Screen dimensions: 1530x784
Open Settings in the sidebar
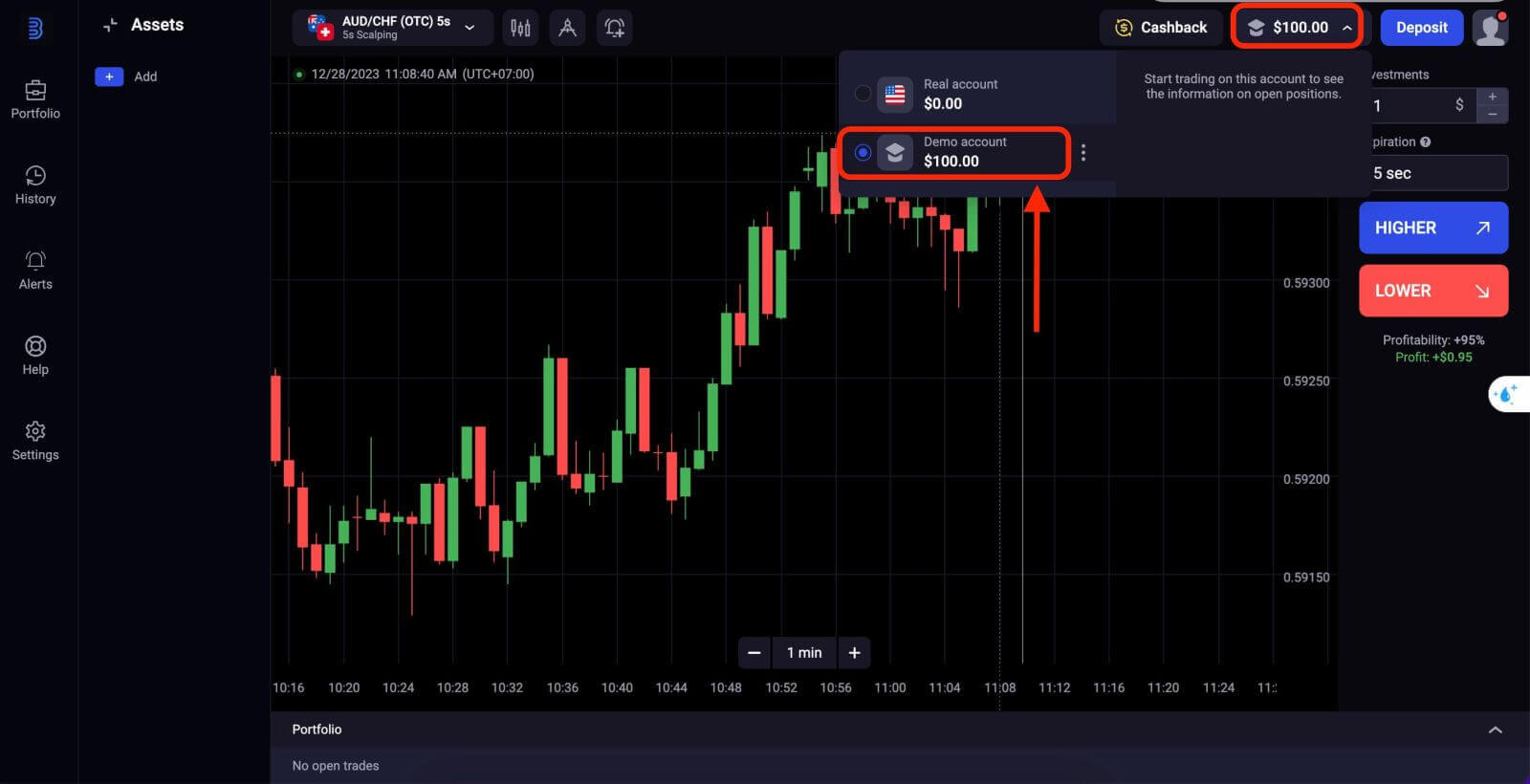point(35,441)
